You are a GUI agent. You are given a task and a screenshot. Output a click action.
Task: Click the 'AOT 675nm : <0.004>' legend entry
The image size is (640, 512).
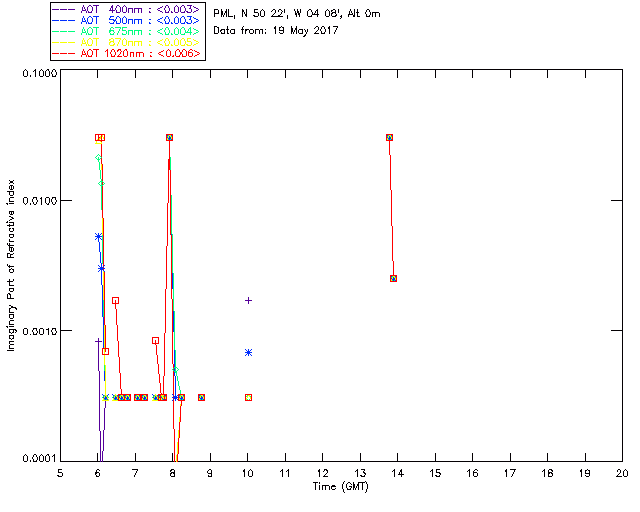click(128, 31)
